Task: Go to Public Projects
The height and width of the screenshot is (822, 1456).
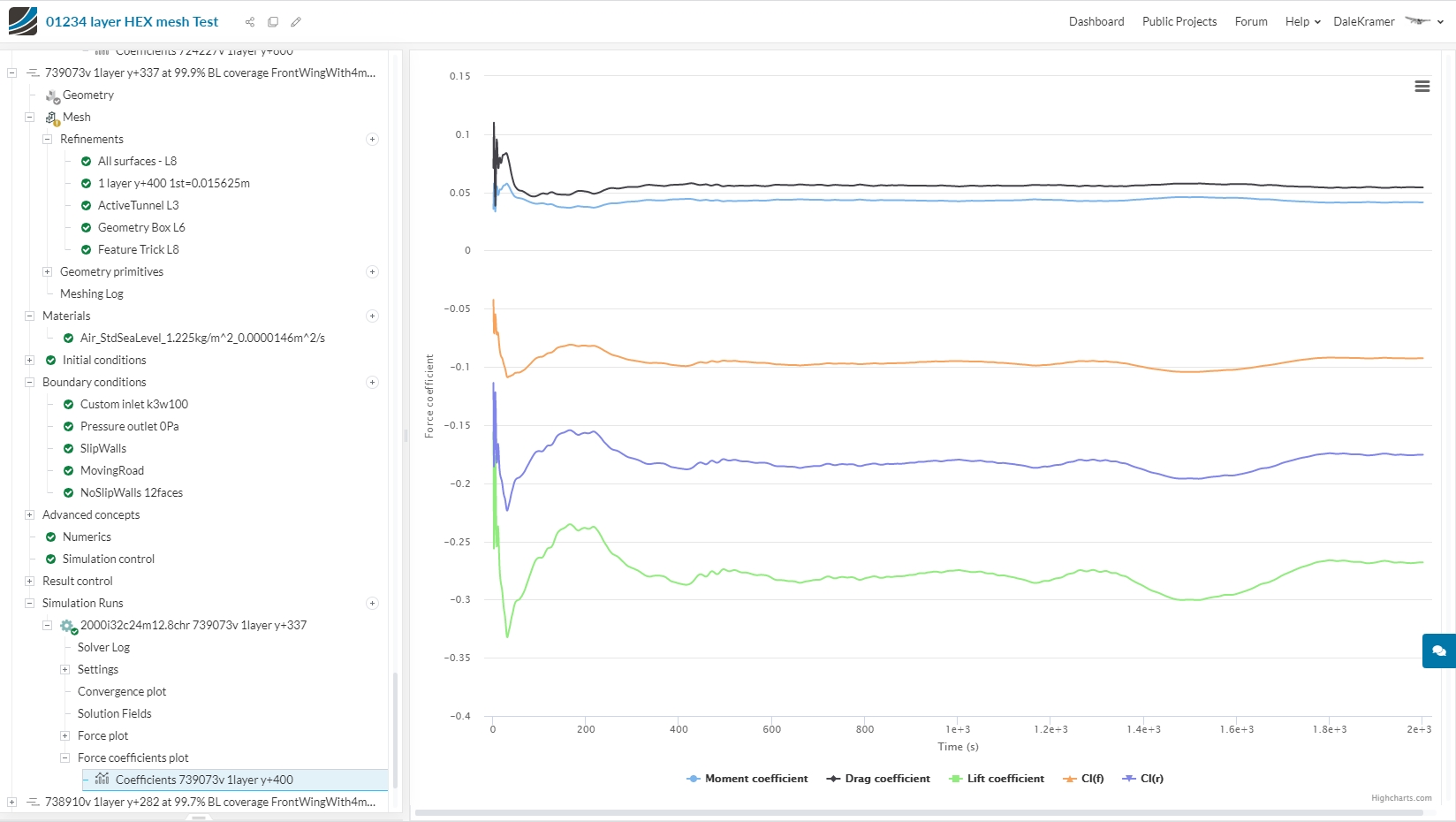Action: tap(1179, 22)
